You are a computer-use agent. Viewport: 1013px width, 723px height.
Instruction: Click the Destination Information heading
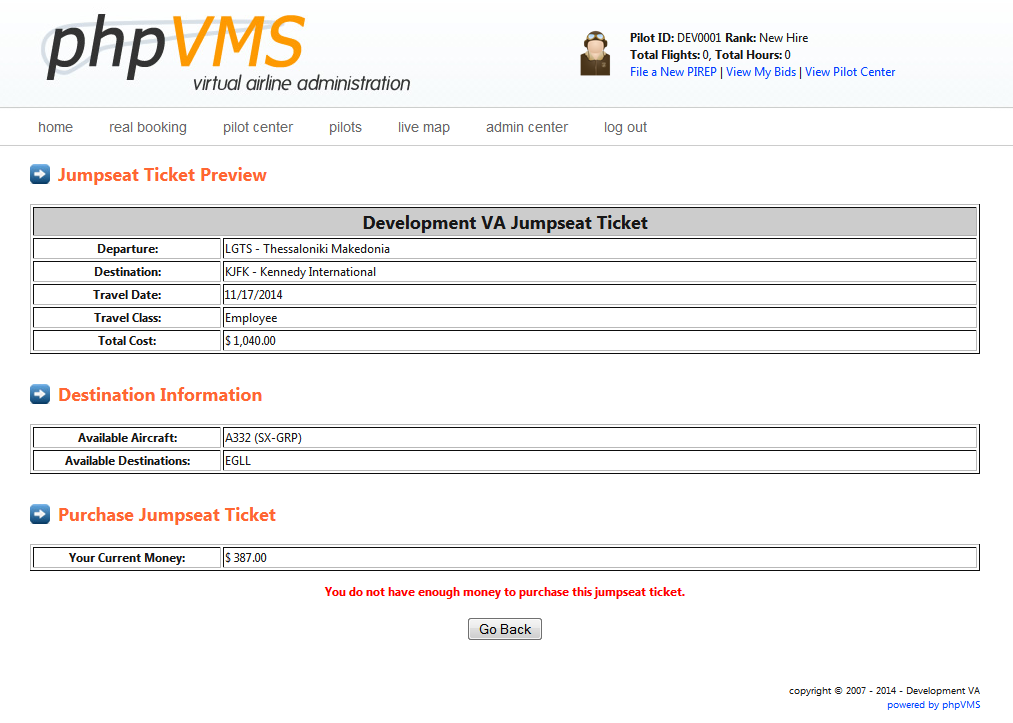coord(160,395)
